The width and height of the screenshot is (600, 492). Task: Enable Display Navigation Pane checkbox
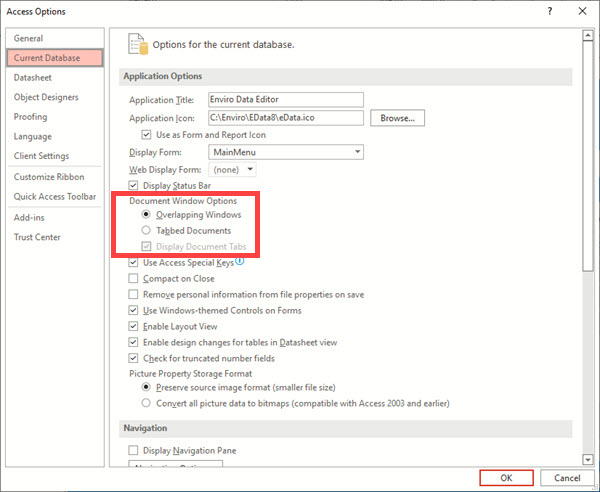click(x=133, y=450)
